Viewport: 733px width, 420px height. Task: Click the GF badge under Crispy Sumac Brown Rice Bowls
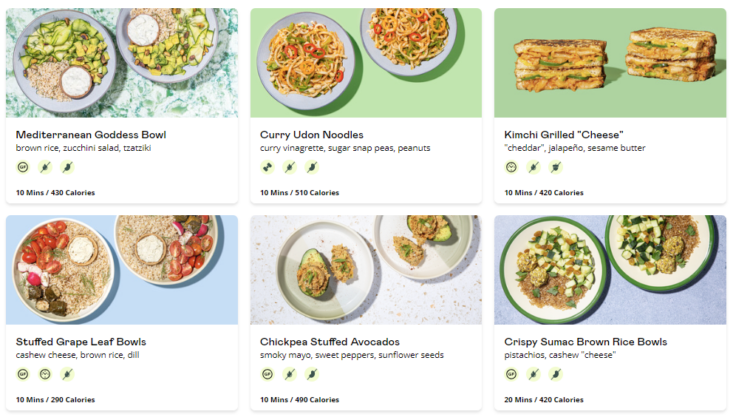(511, 374)
